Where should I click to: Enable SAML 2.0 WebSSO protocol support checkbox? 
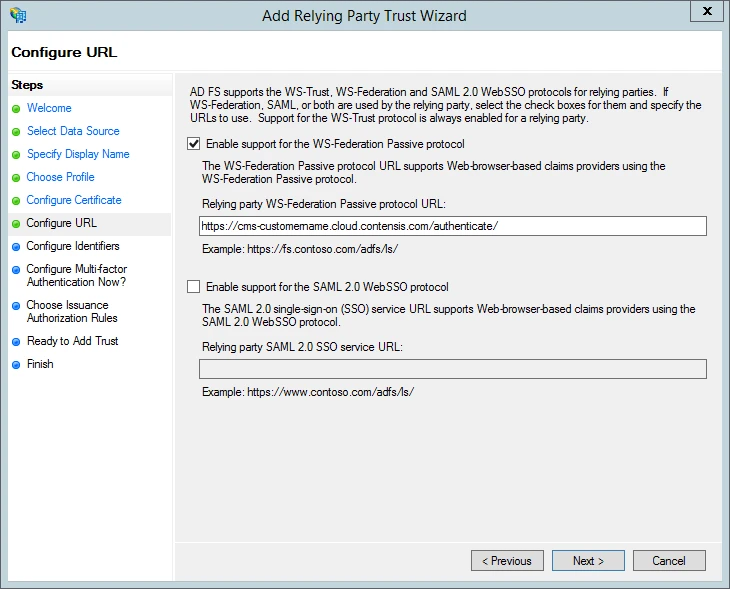[x=194, y=287]
